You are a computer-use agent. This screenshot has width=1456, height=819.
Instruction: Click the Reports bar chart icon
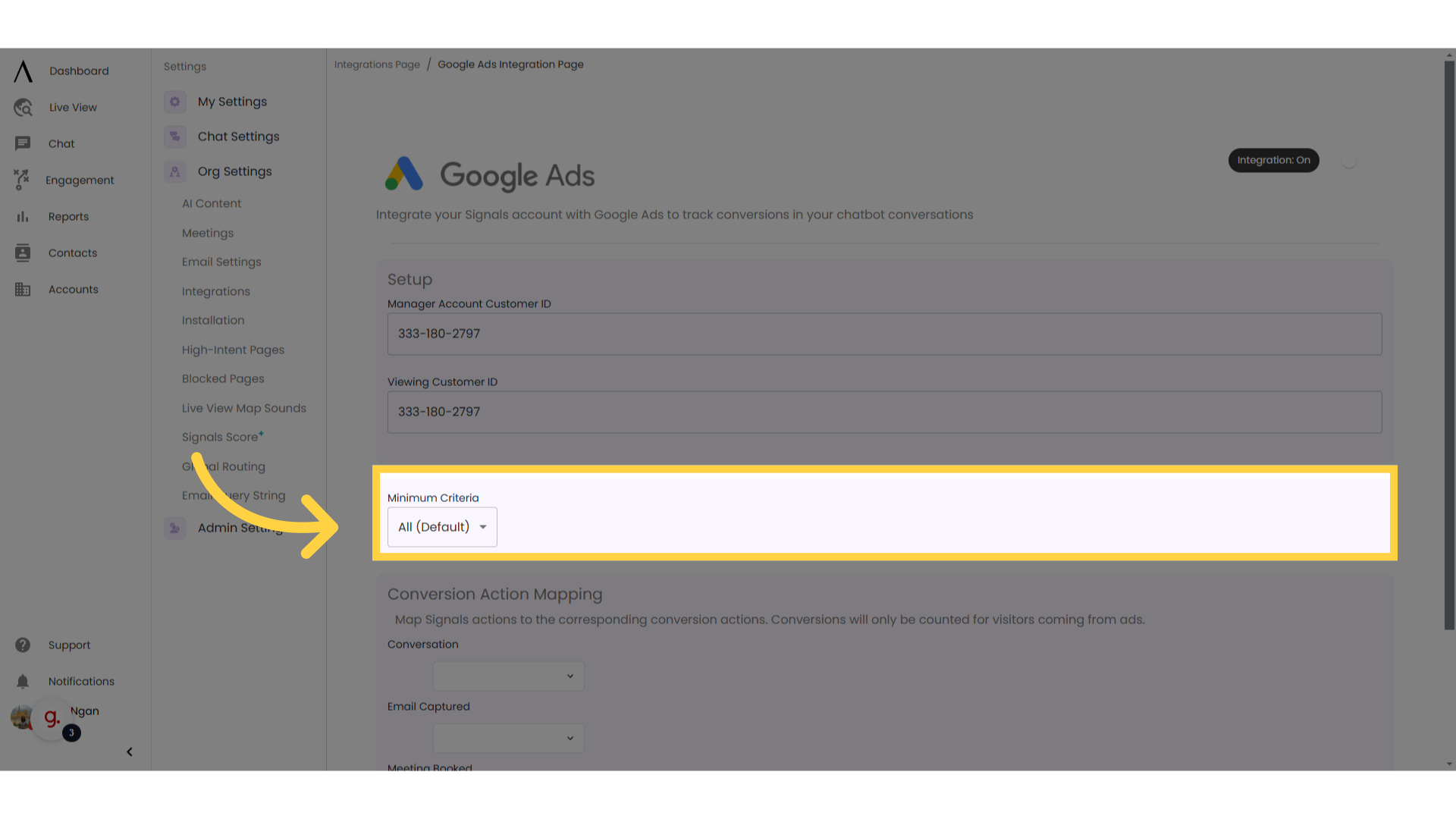pyautogui.click(x=23, y=217)
